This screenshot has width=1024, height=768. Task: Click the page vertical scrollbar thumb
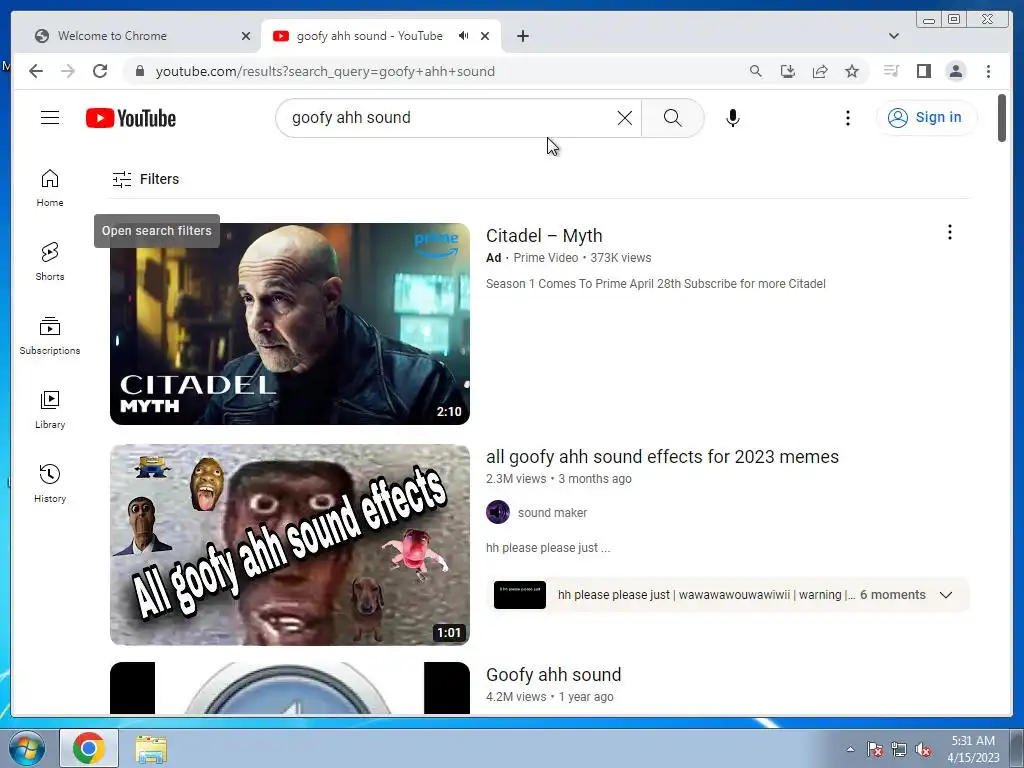pos(1002,118)
